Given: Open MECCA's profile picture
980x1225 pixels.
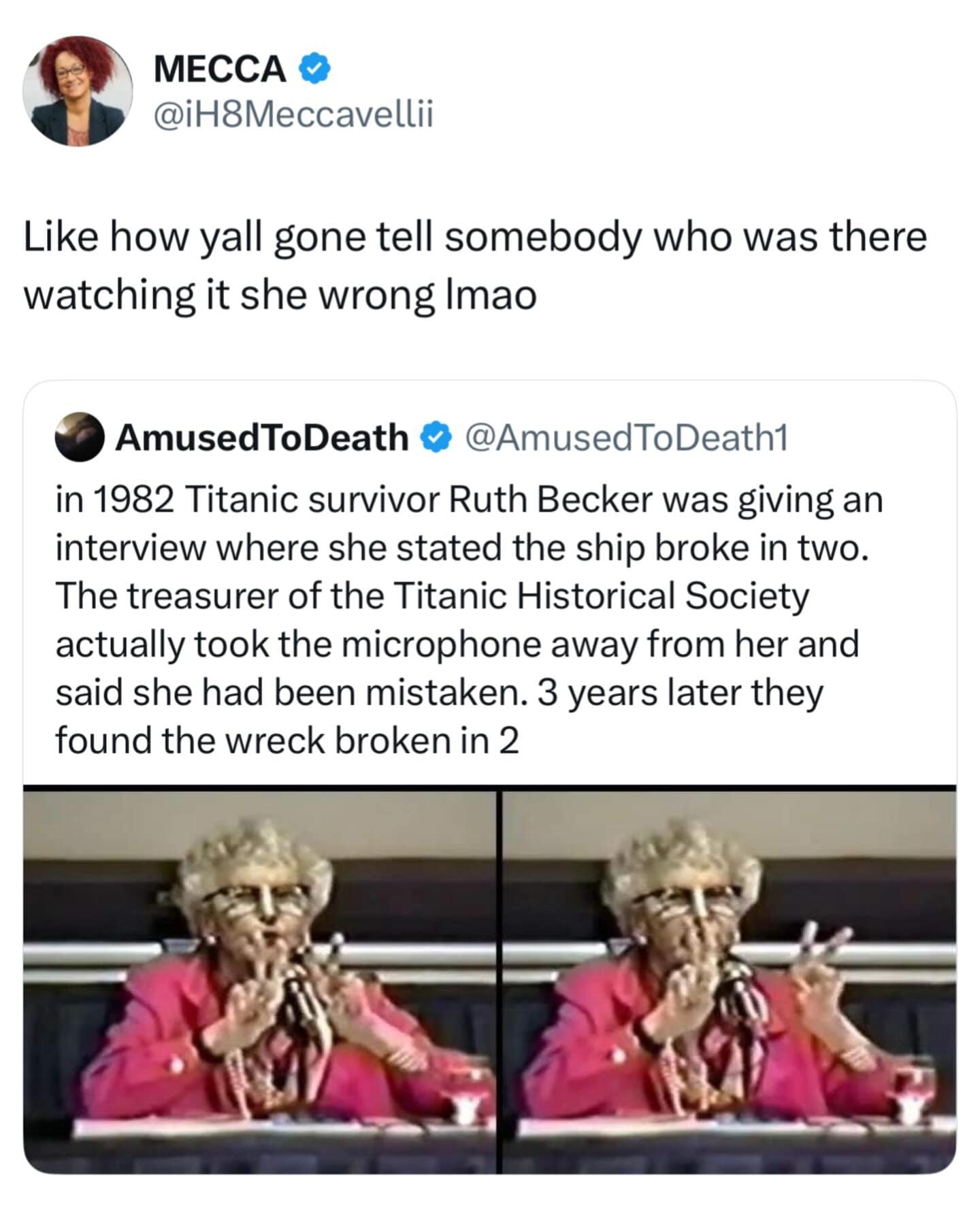Looking at the screenshot, I should [x=78, y=91].
